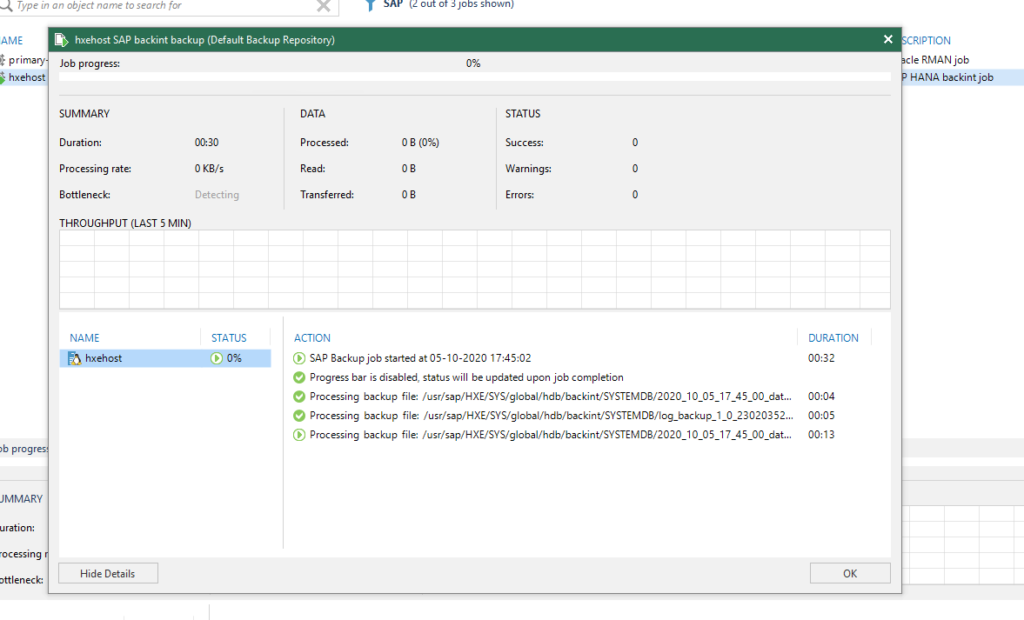Click the 00:32 duration of the job start row
Viewport: 1024px width, 620px height.
point(821,358)
